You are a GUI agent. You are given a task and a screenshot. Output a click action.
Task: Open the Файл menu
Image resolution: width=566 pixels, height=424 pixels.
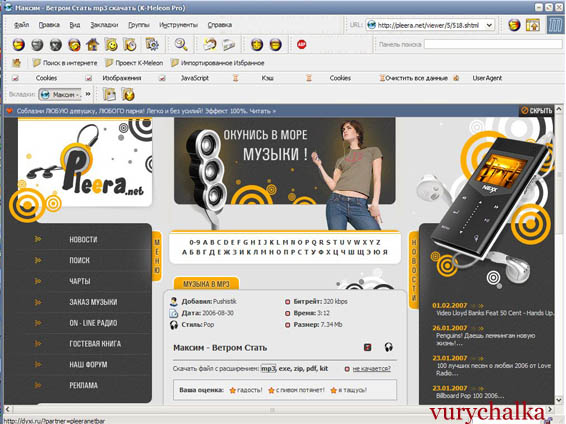(x=22, y=25)
